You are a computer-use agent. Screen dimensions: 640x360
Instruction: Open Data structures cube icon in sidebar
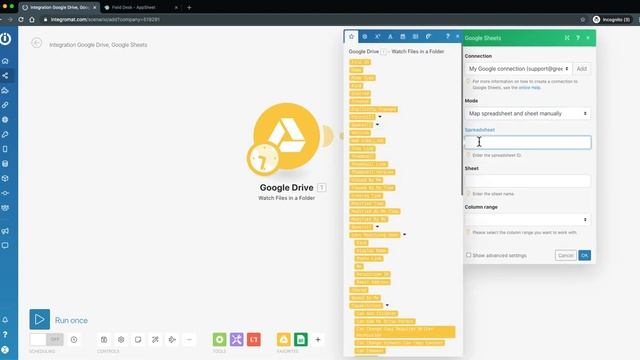coord(5,178)
